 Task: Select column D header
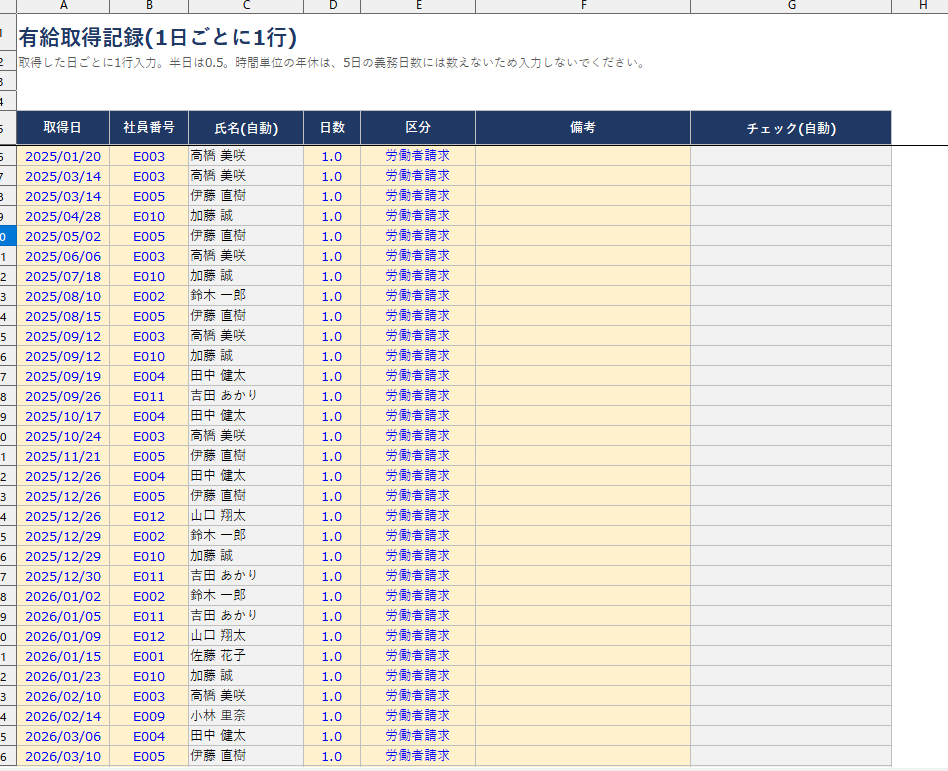[x=332, y=5]
